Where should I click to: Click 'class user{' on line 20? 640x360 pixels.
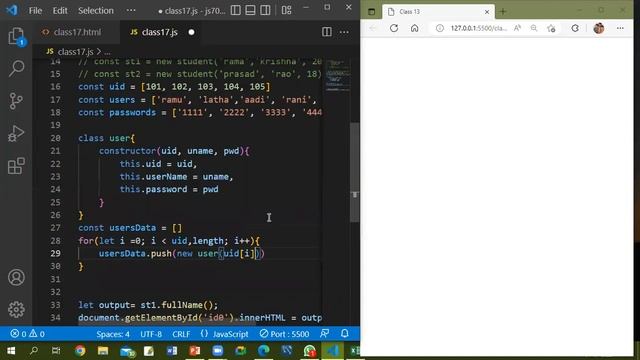(x=106, y=138)
